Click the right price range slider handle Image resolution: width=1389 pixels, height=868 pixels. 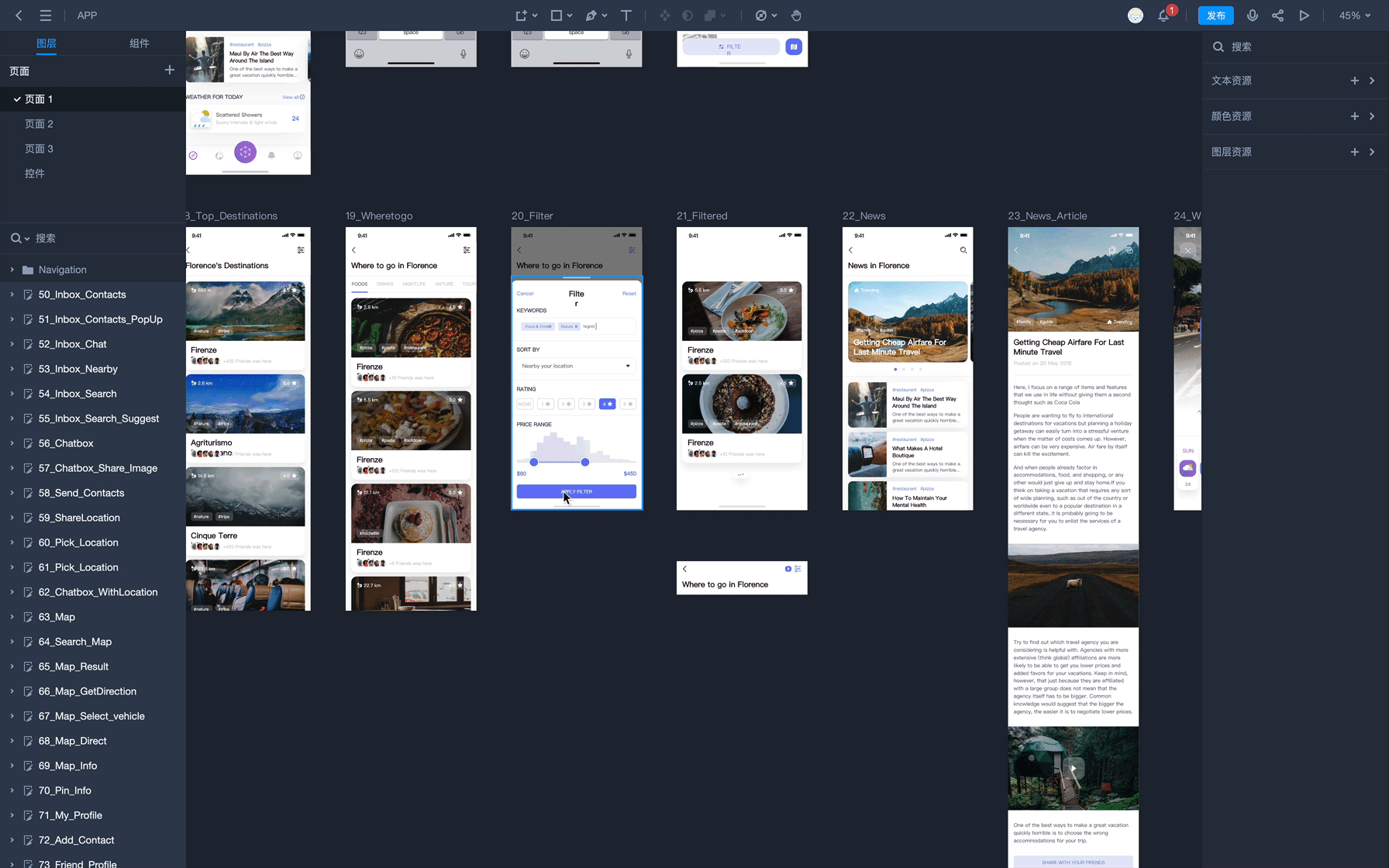(x=585, y=462)
